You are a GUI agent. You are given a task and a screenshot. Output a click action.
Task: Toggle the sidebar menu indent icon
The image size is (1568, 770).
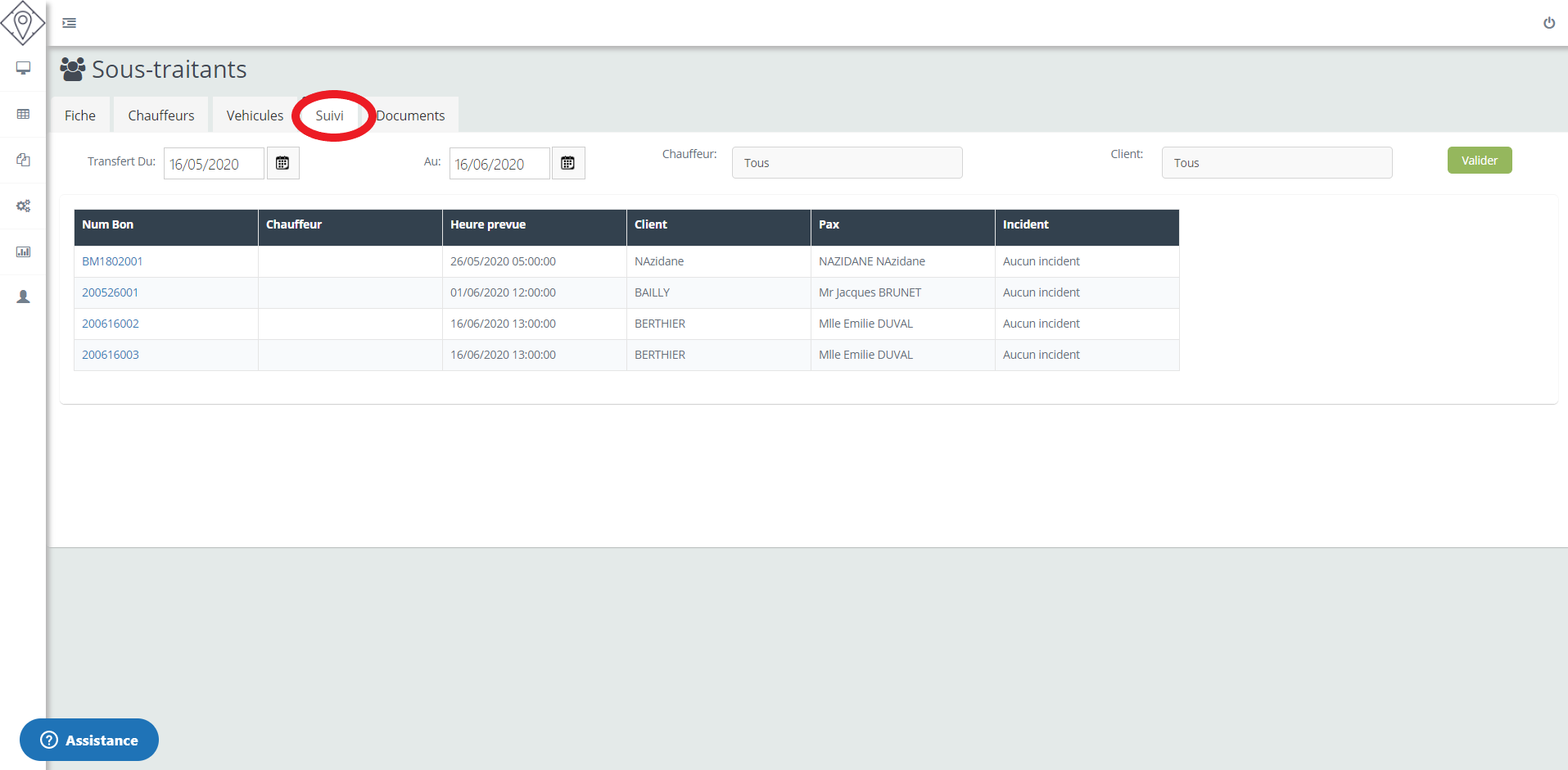coord(70,23)
